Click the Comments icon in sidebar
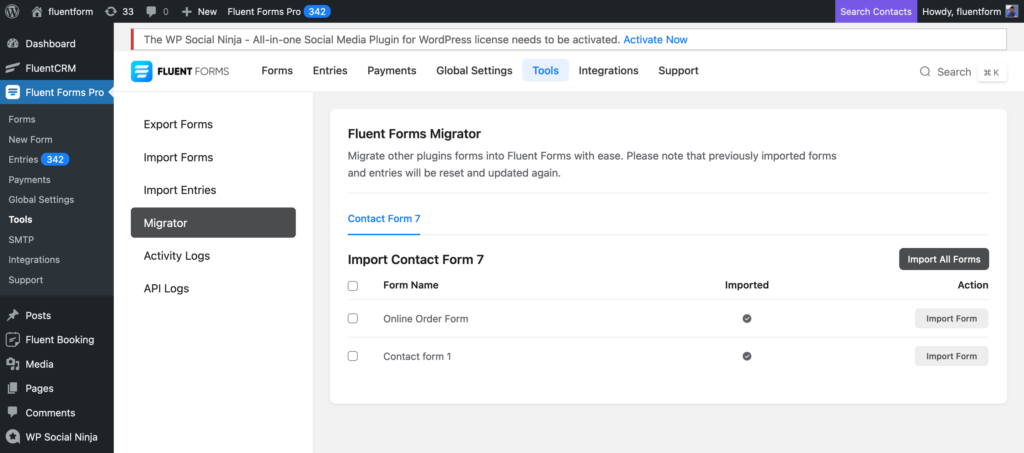Image resolution: width=1024 pixels, height=453 pixels. pos(12,413)
